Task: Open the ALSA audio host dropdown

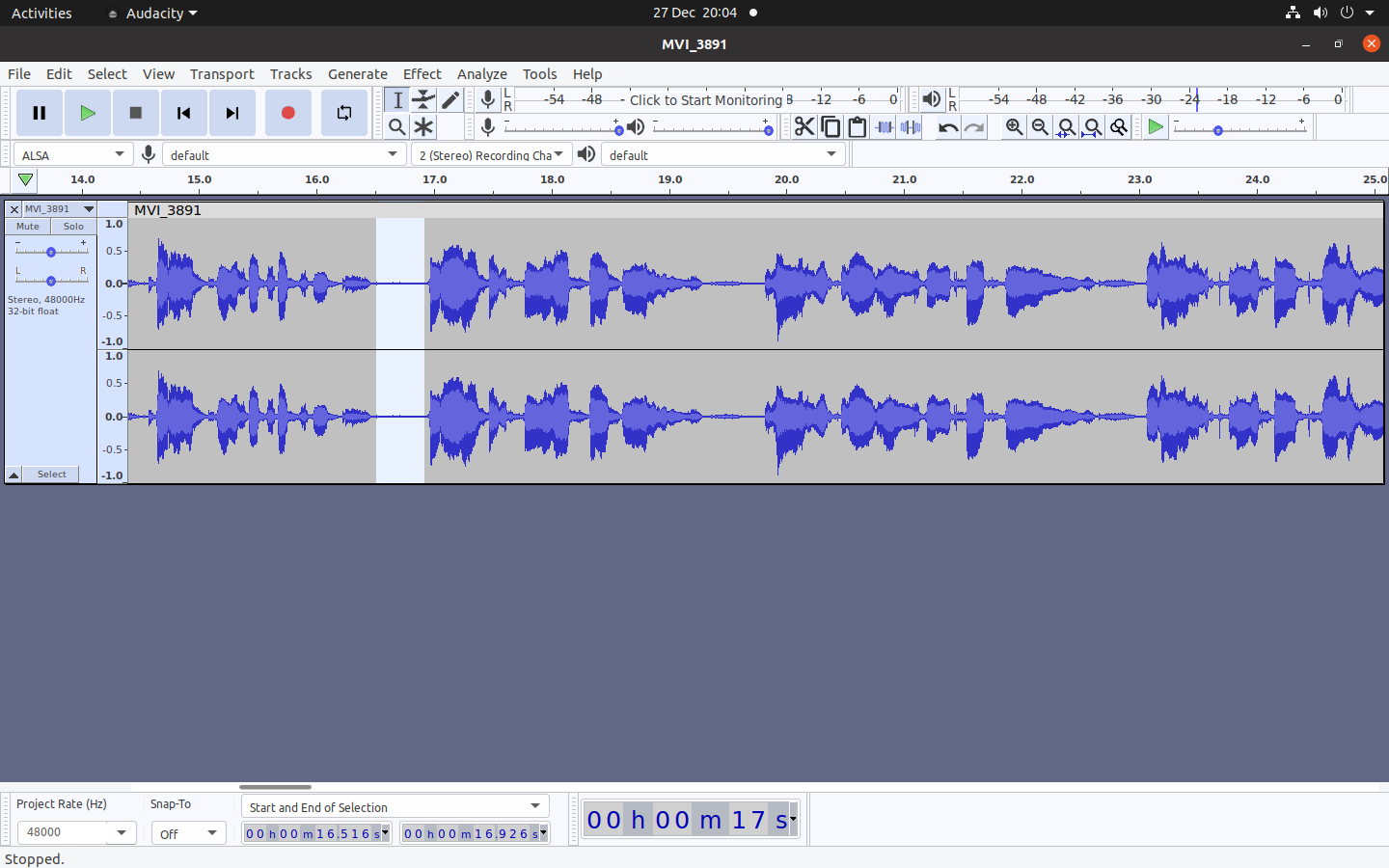Action: point(73,154)
